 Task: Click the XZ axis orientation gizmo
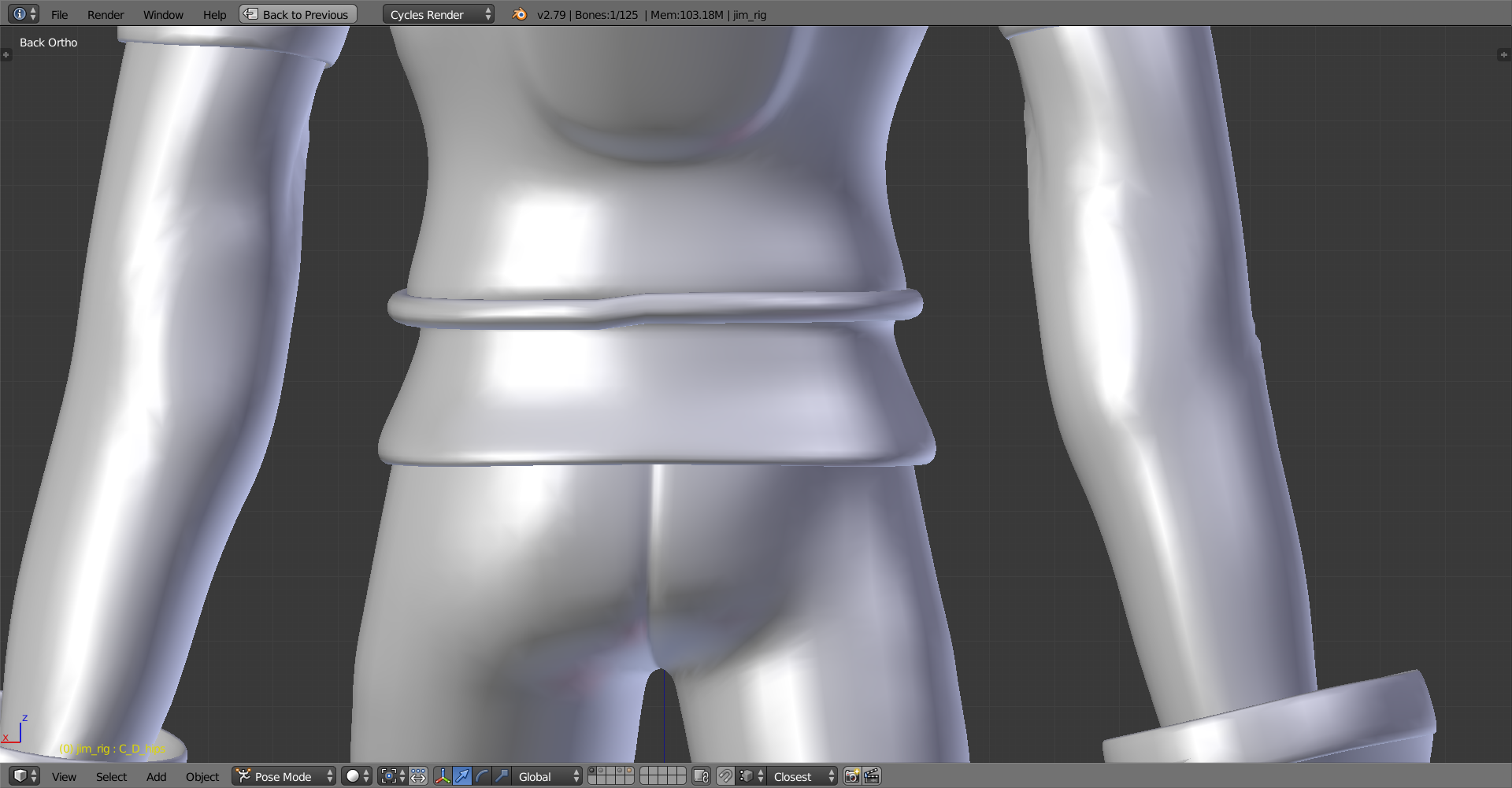point(15,730)
